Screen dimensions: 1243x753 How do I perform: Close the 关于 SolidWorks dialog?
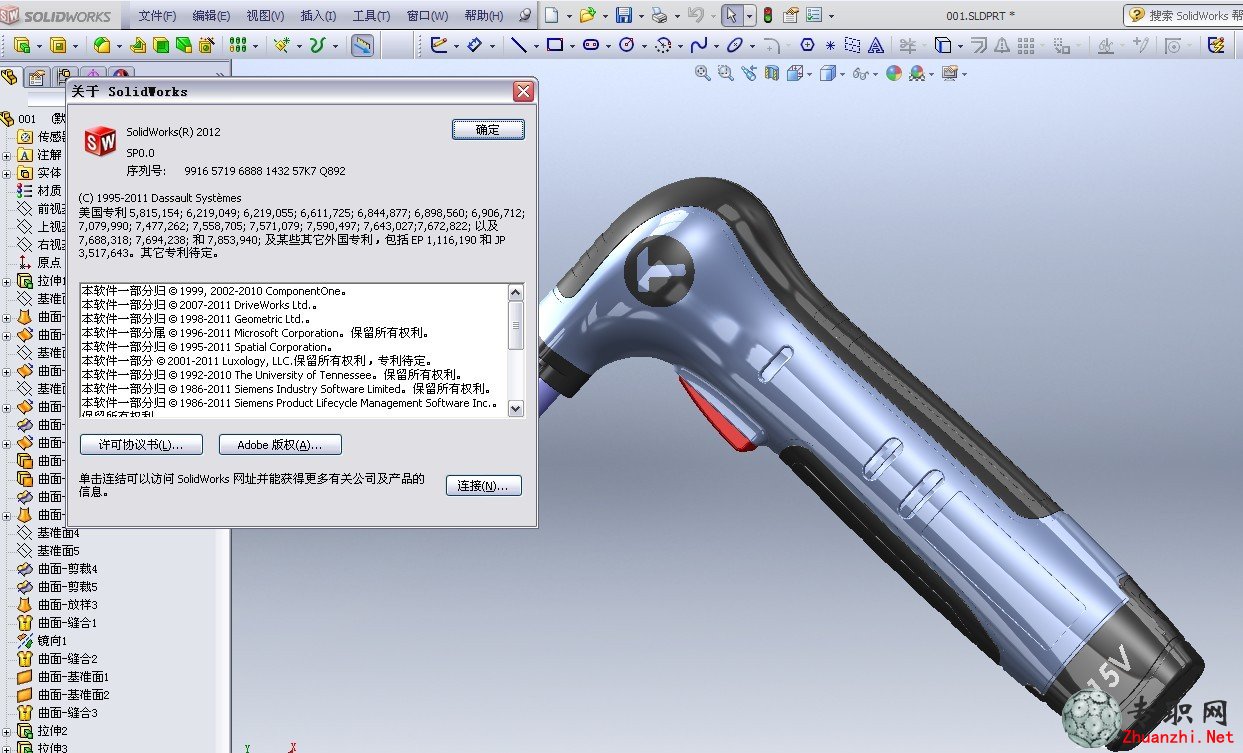(523, 91)
